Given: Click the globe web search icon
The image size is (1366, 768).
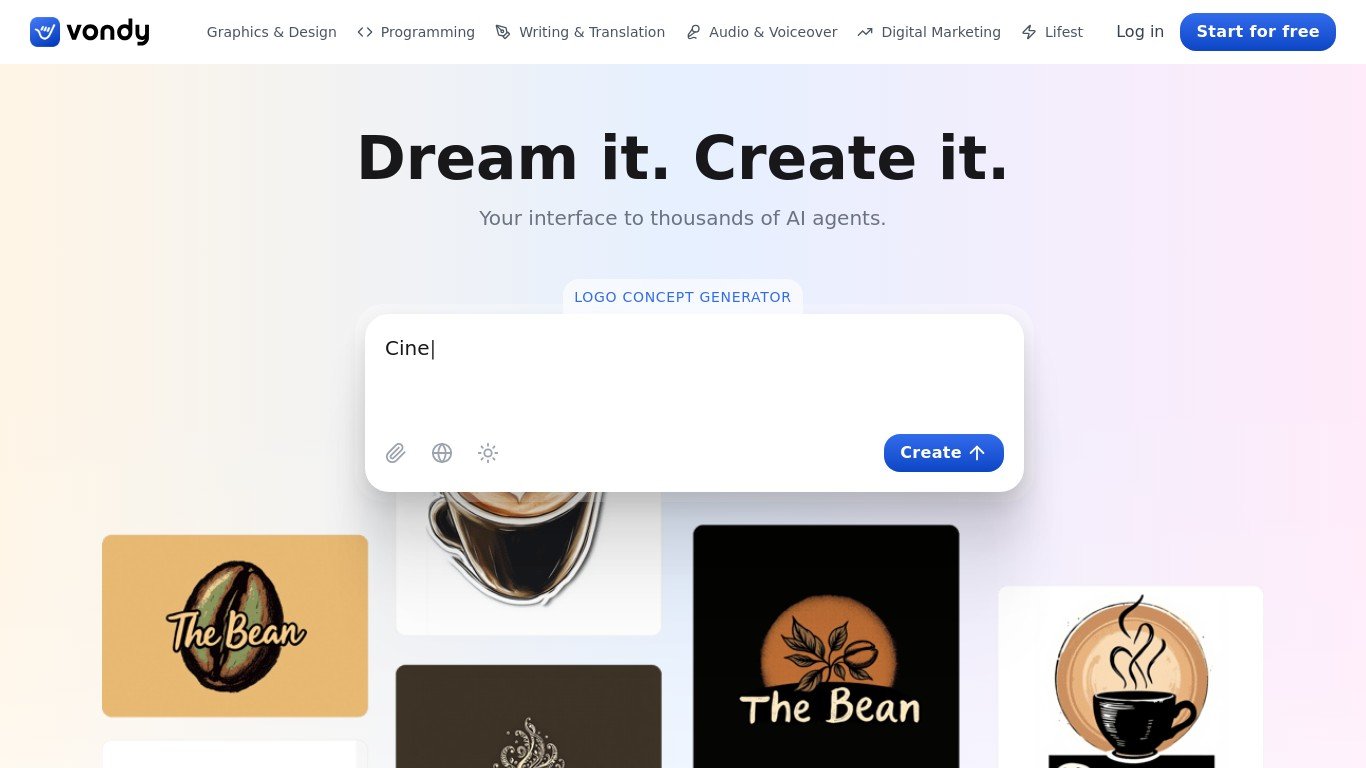Looking at the screenshot, I should click(x=442, y=453).
